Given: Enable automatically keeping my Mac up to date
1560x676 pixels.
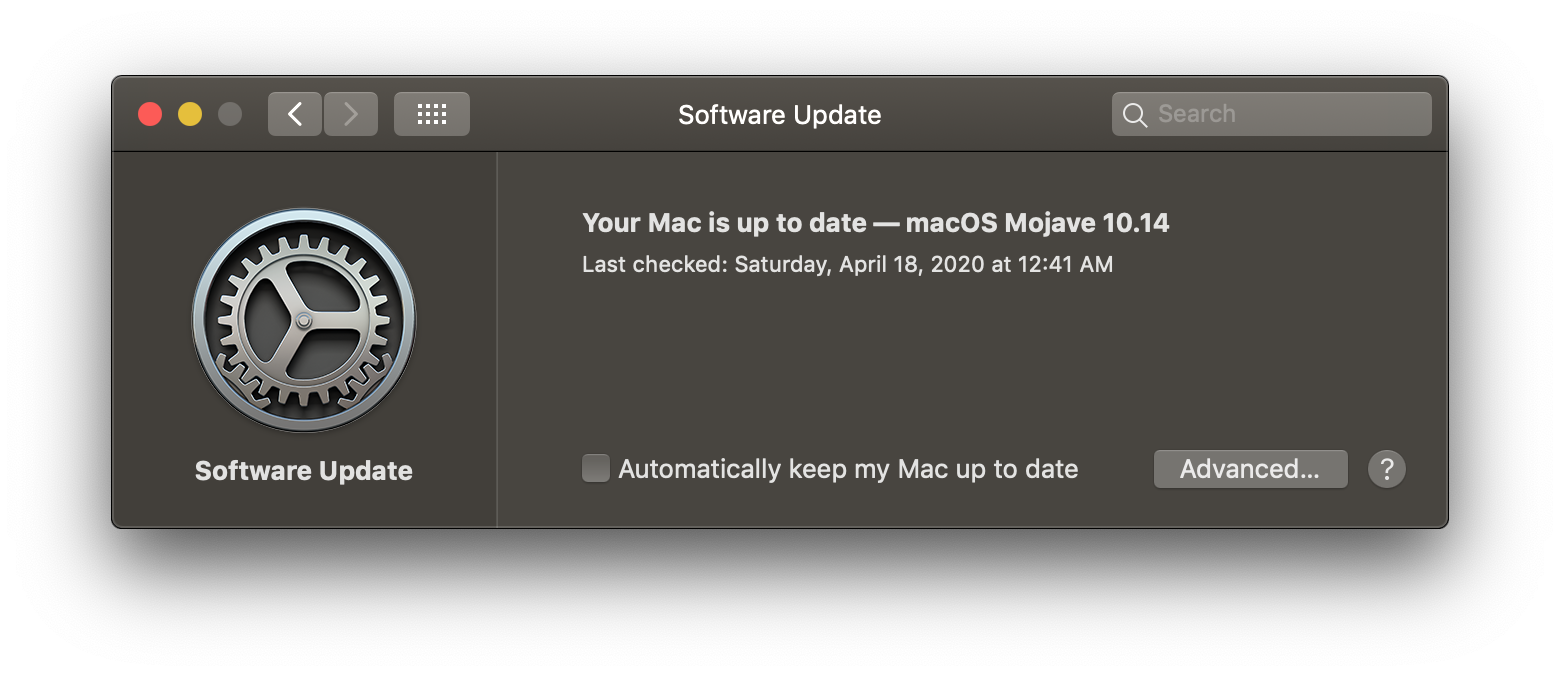Looking at the screenshot, I should pyautogui.click(x=596, y=468).
